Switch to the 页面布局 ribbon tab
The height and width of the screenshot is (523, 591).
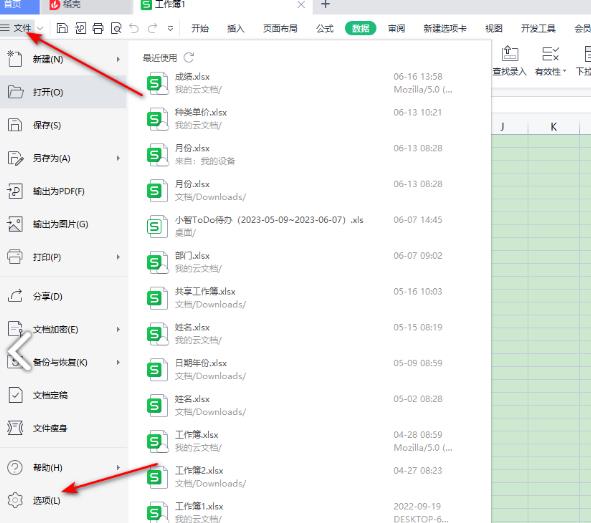pyautogui.click(x=280, y=28)
